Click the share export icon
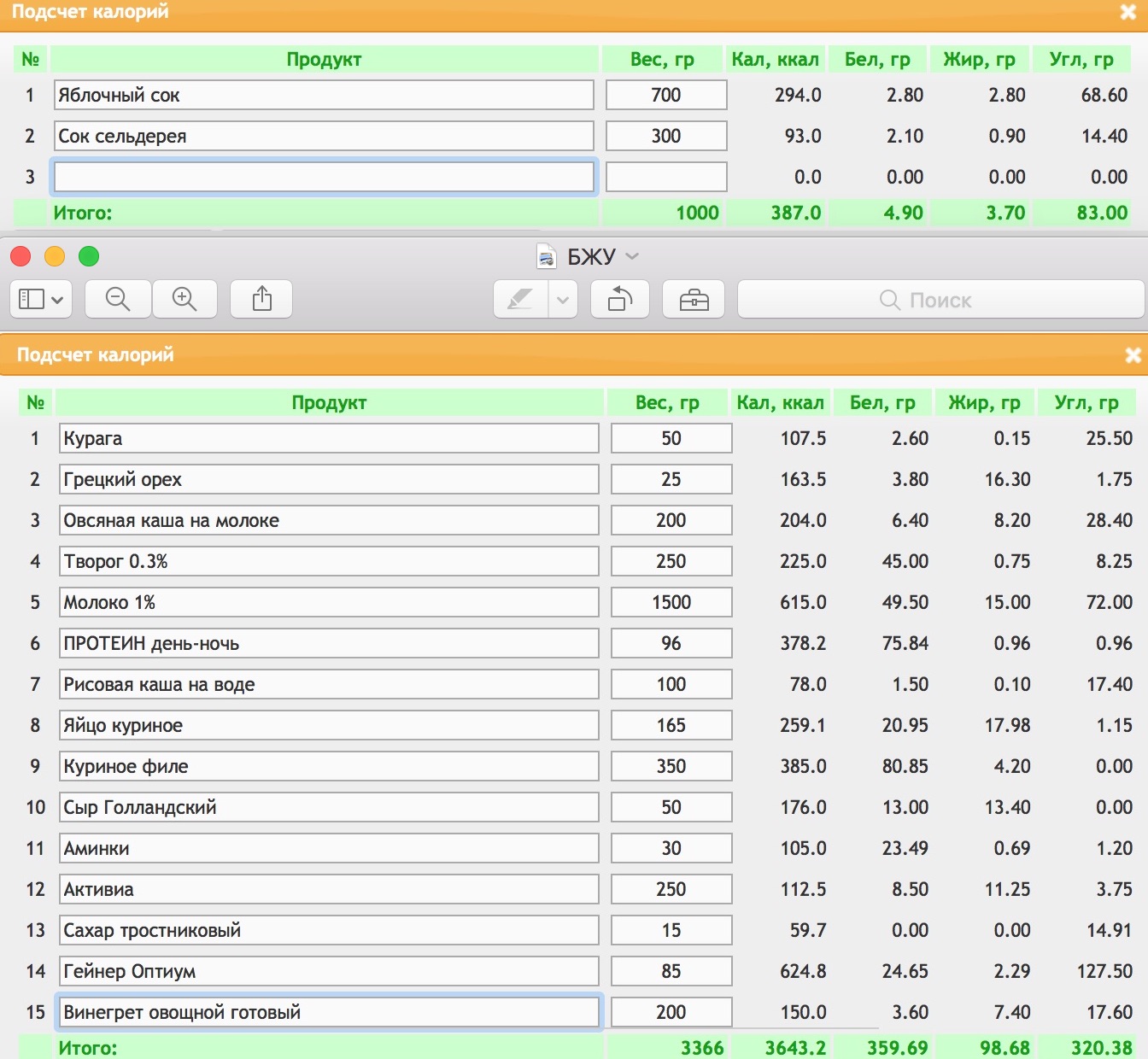The image size is (1148, 1059). [262, 299]
